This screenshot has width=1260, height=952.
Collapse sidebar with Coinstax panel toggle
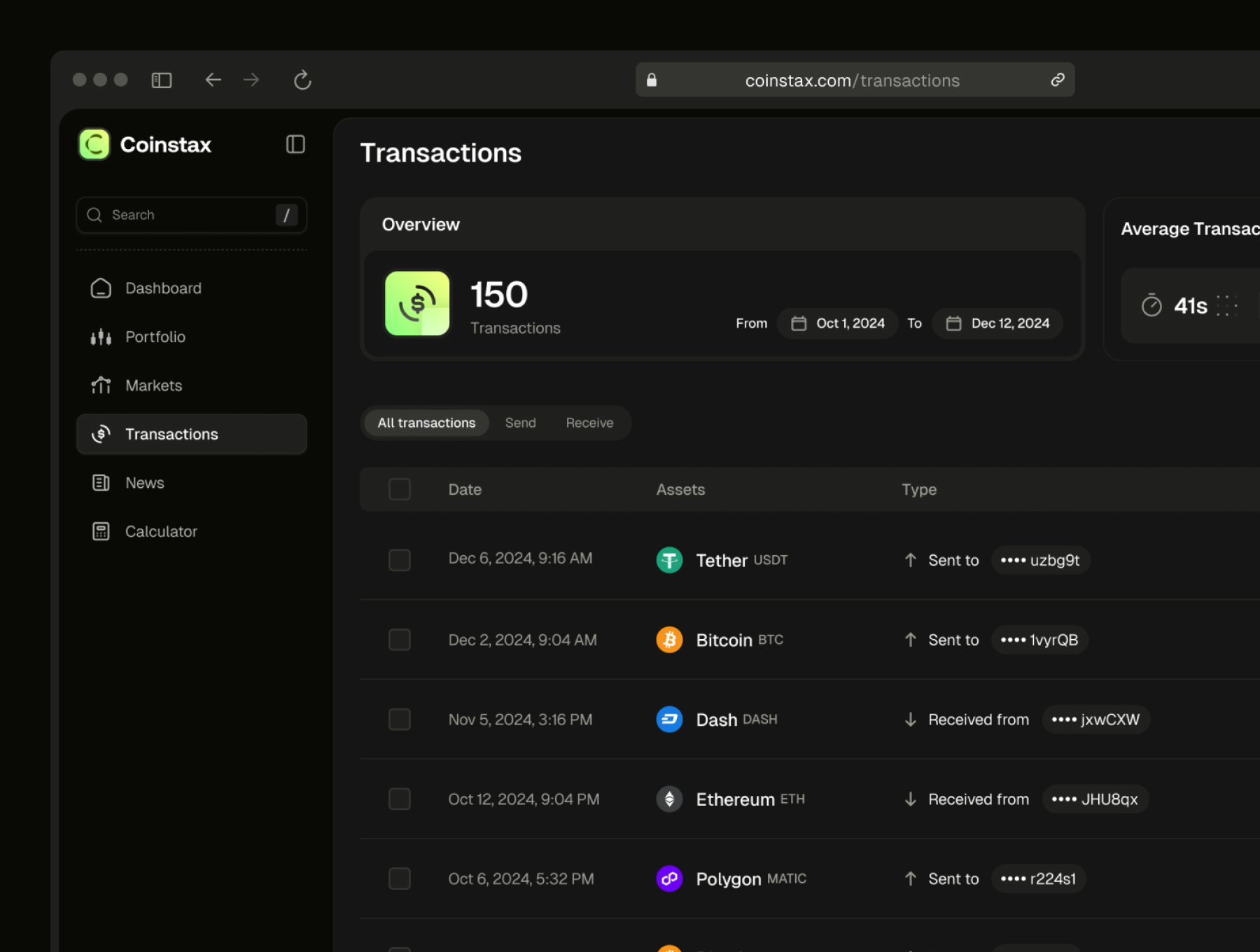pos(295,144)
